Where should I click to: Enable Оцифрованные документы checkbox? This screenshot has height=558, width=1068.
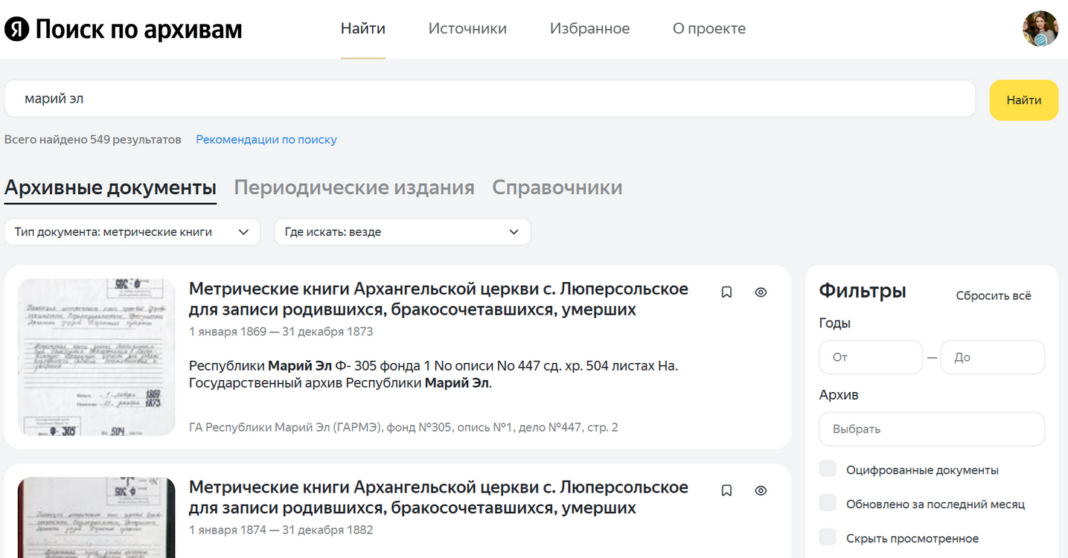point(828,469)
